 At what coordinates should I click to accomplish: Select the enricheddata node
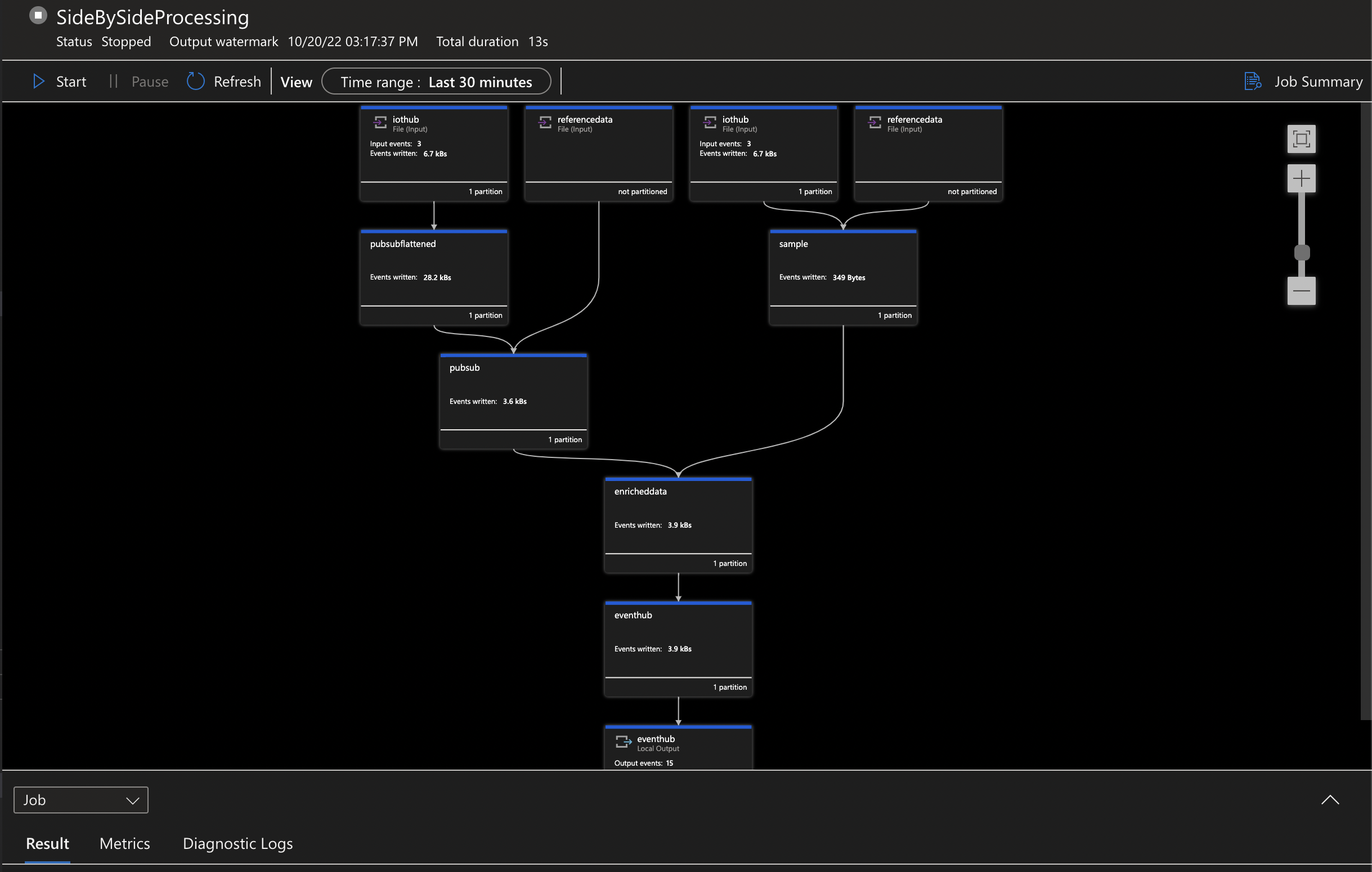coord(678,524)
